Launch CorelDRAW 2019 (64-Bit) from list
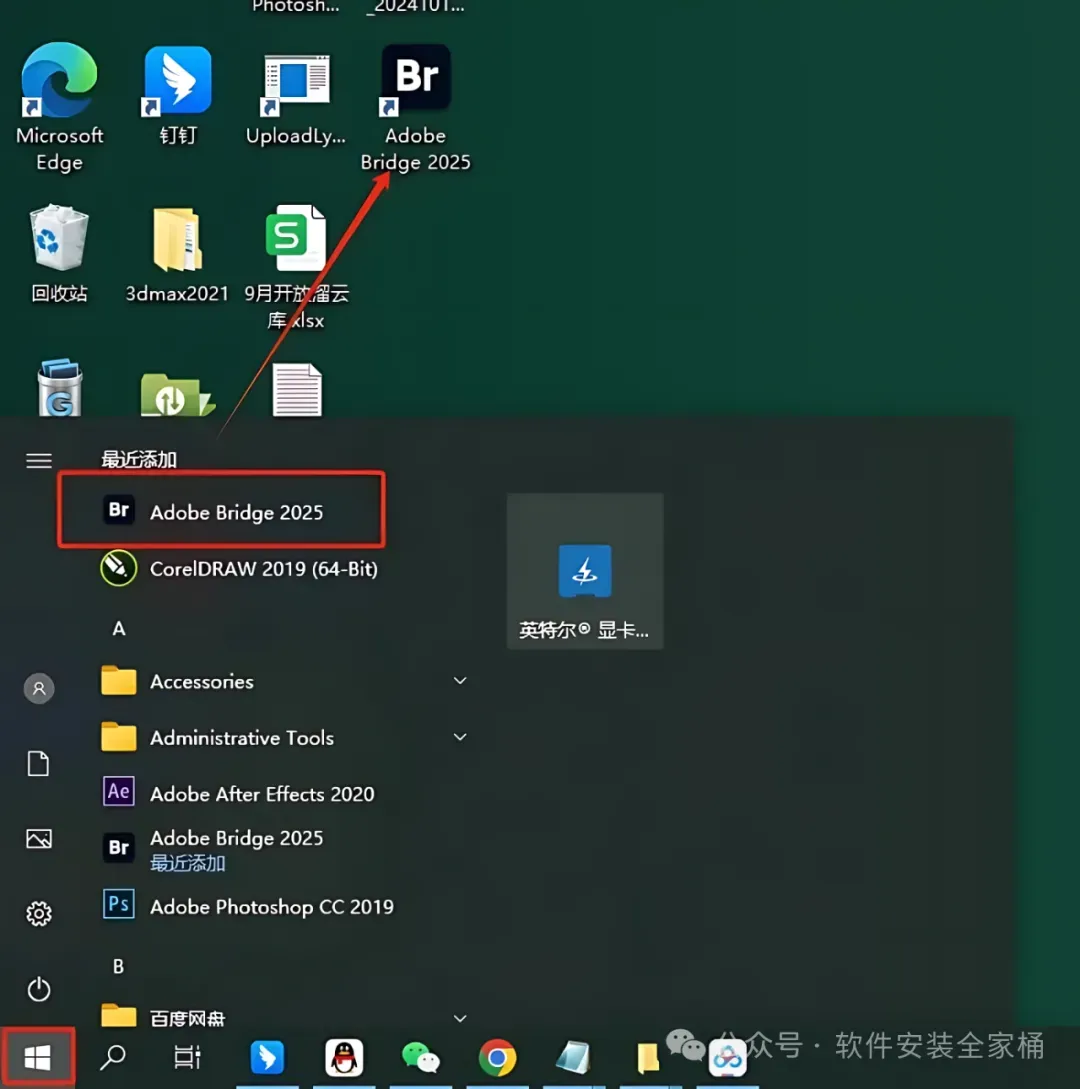 pos(240,568)
